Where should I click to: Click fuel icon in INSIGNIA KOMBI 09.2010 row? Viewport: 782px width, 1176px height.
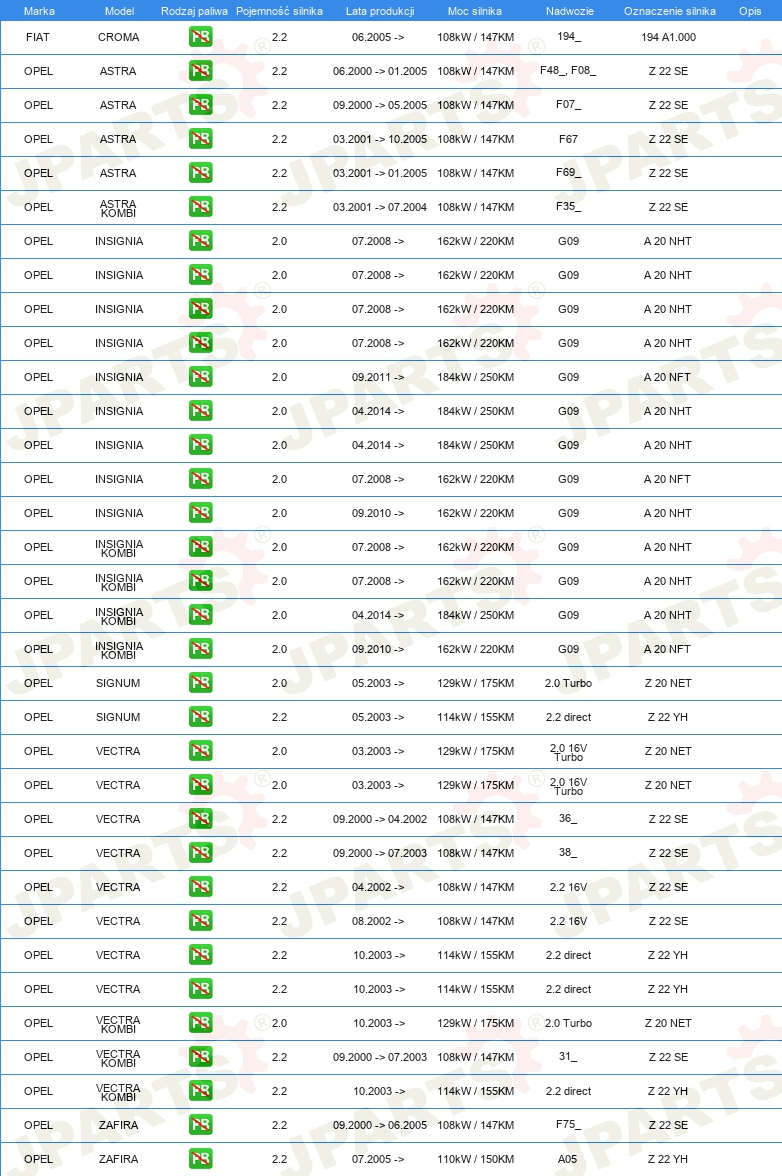[x=200, y=649]
